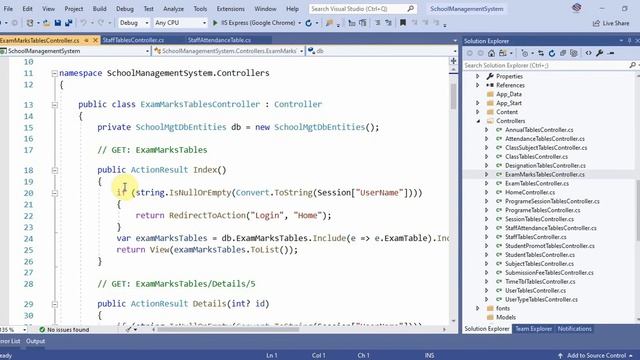Click the Save icon in toolbar
The width and height of the screenshot is (640, 360).
coord(58,23)
